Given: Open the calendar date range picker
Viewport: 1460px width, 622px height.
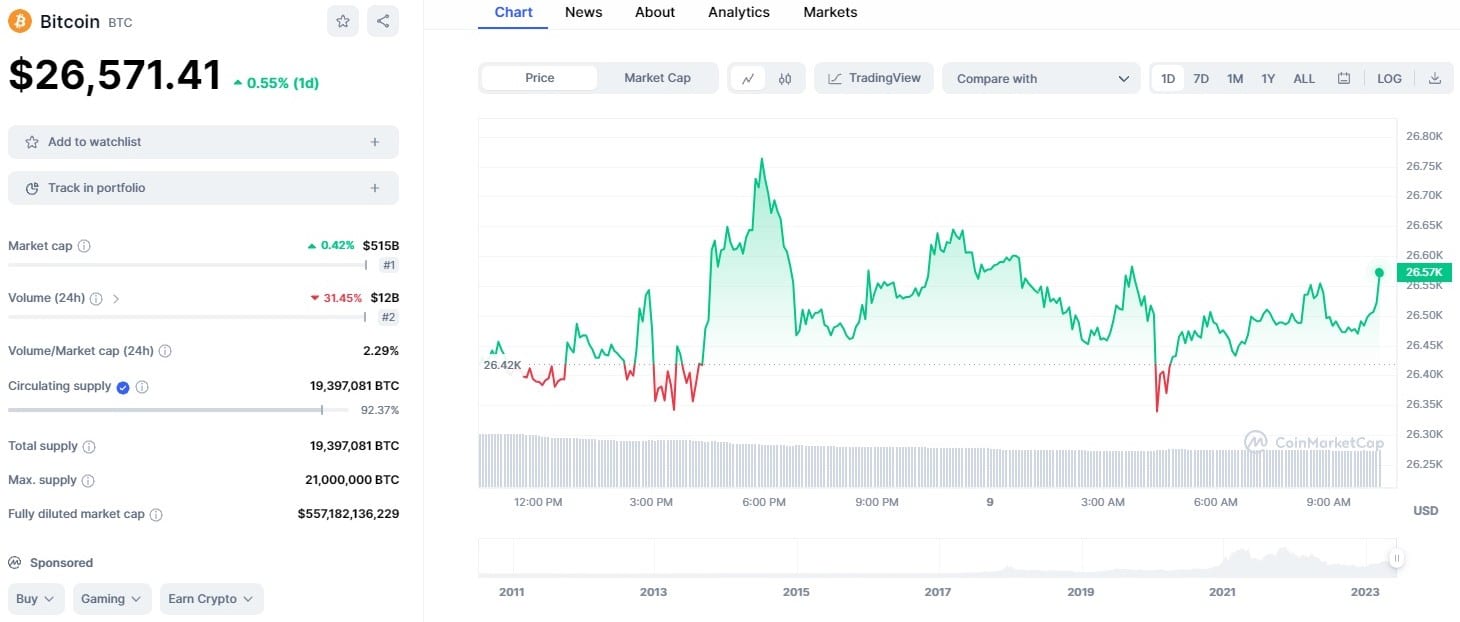Looking at the screenshot, I should point(1344,78).
